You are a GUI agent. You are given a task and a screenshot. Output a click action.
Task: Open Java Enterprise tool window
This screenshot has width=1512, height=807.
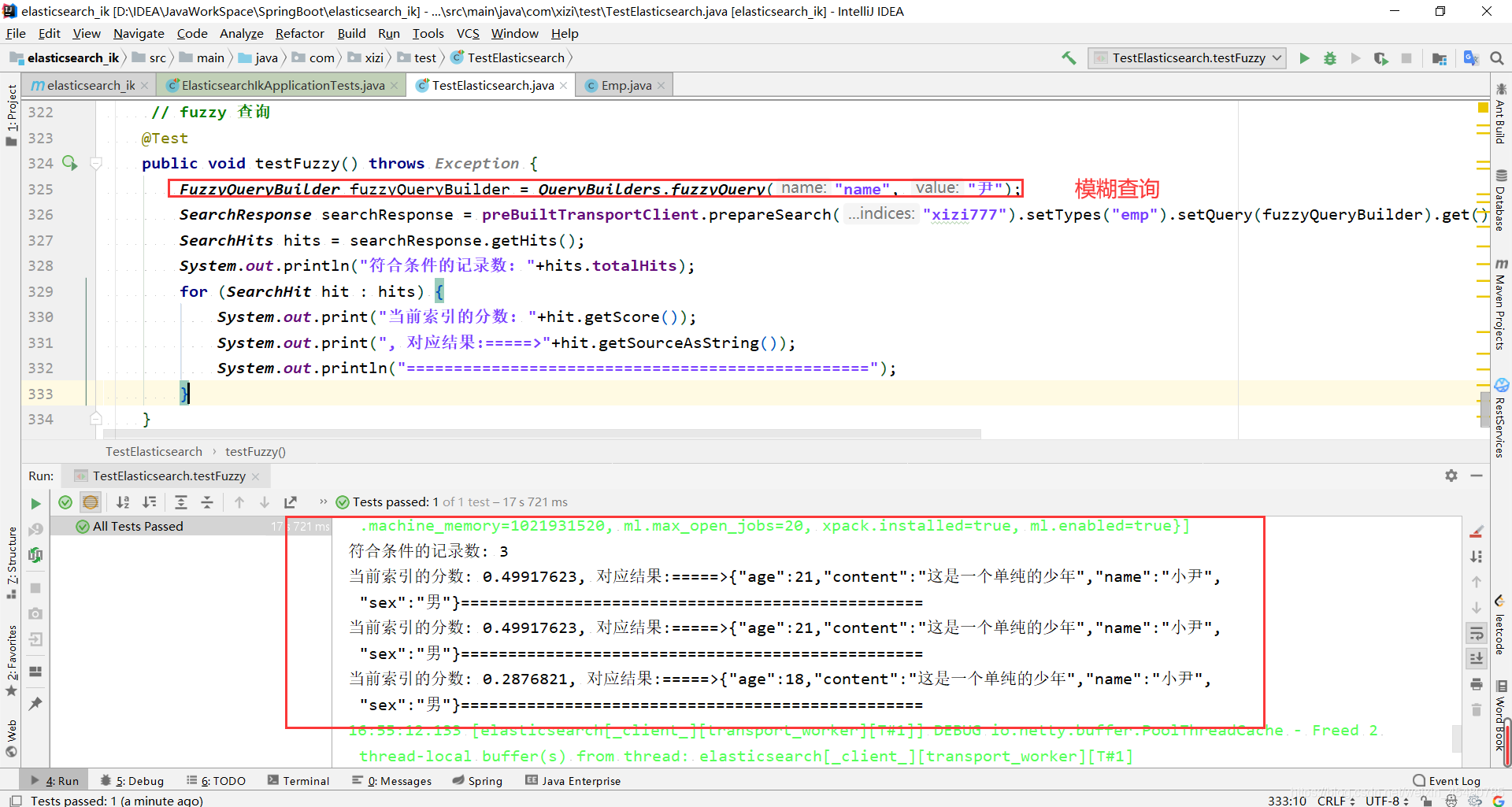[x=573, y=780]
